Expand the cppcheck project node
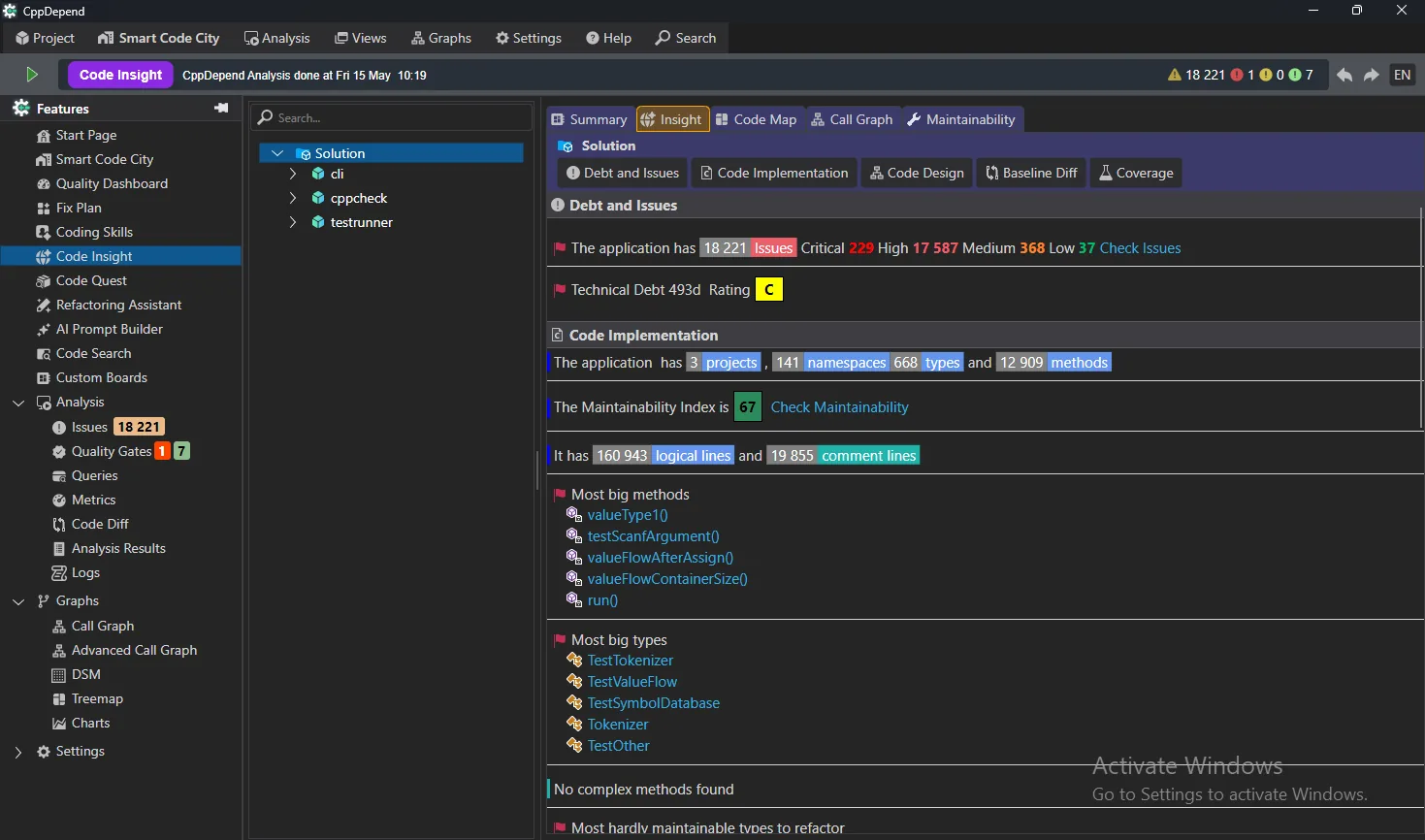The height and width of the screenshot is (840, 1425). (x=293, y=198)
